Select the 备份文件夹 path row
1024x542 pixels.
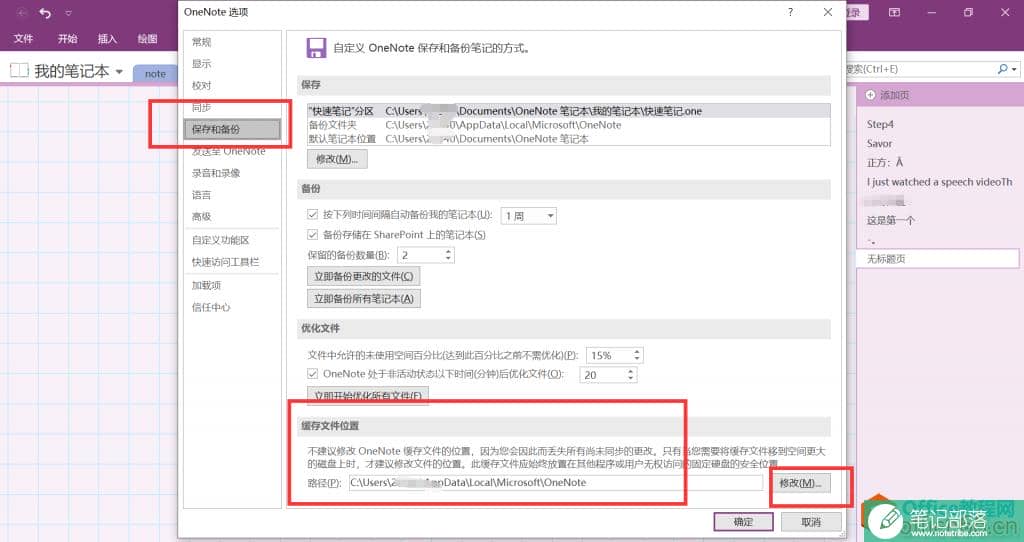click(x=568, y=125)
